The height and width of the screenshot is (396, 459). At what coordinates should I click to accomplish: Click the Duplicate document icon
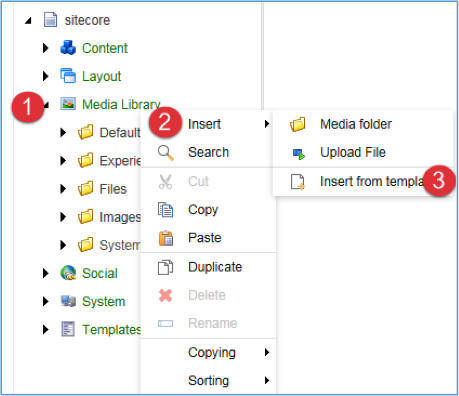click(x=165, y=267)
